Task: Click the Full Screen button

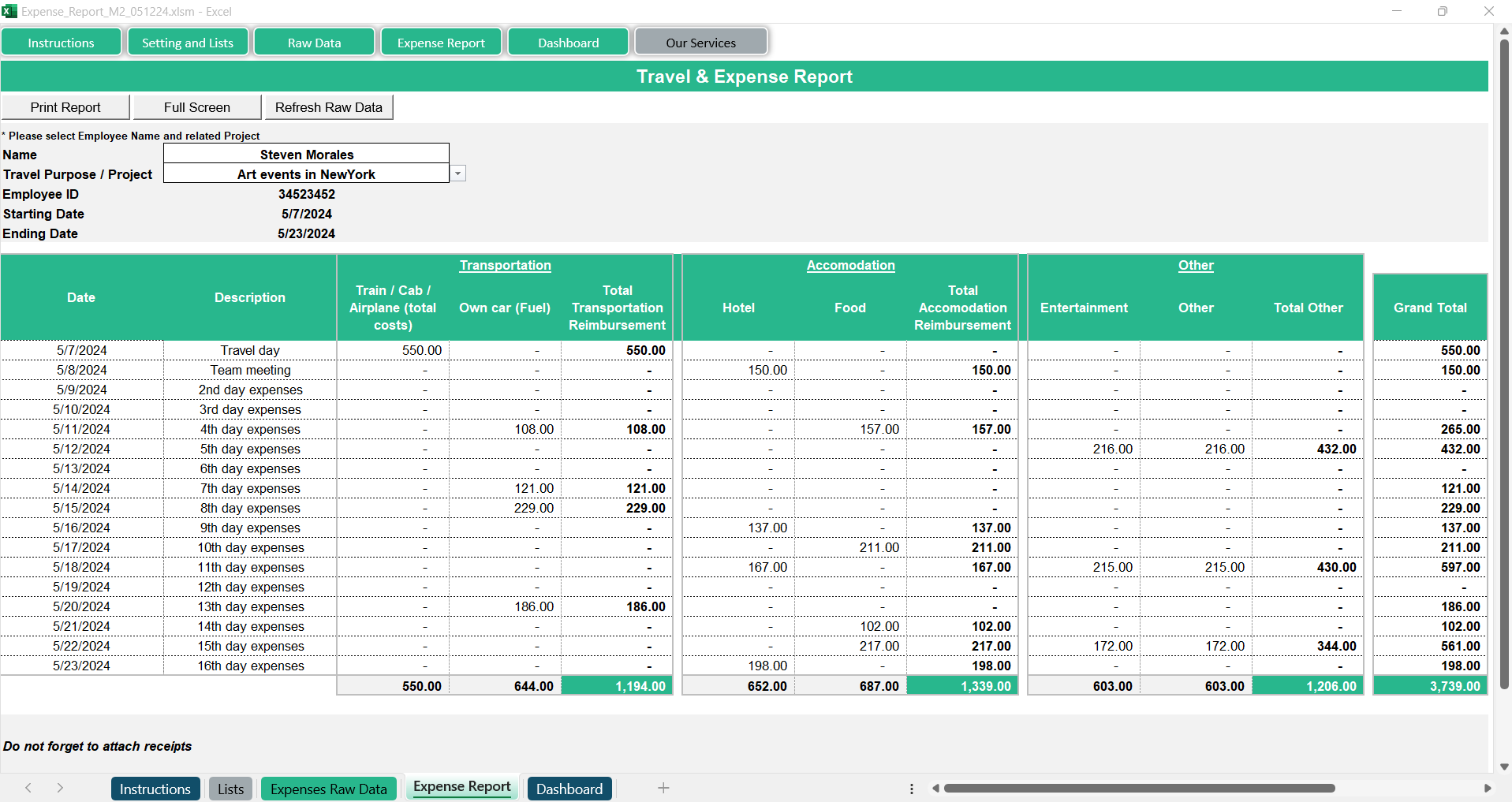Action: point(197,107)
